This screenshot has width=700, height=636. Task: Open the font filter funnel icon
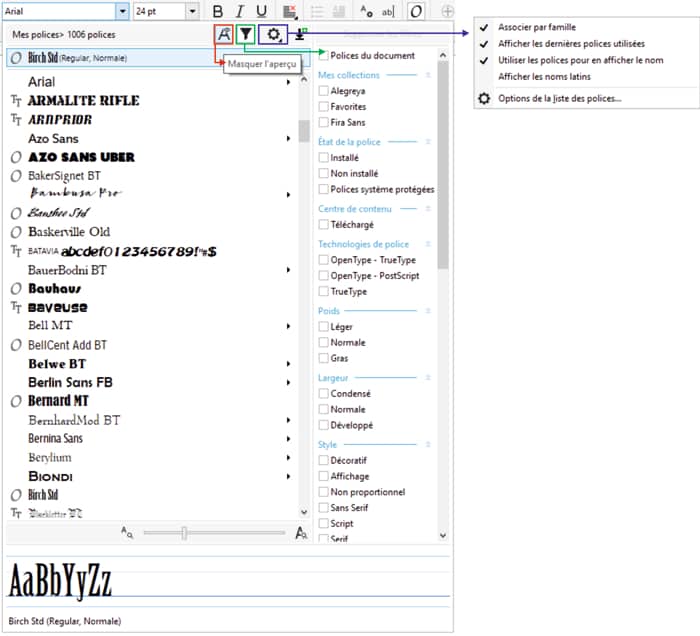click(x=245, y=34)
